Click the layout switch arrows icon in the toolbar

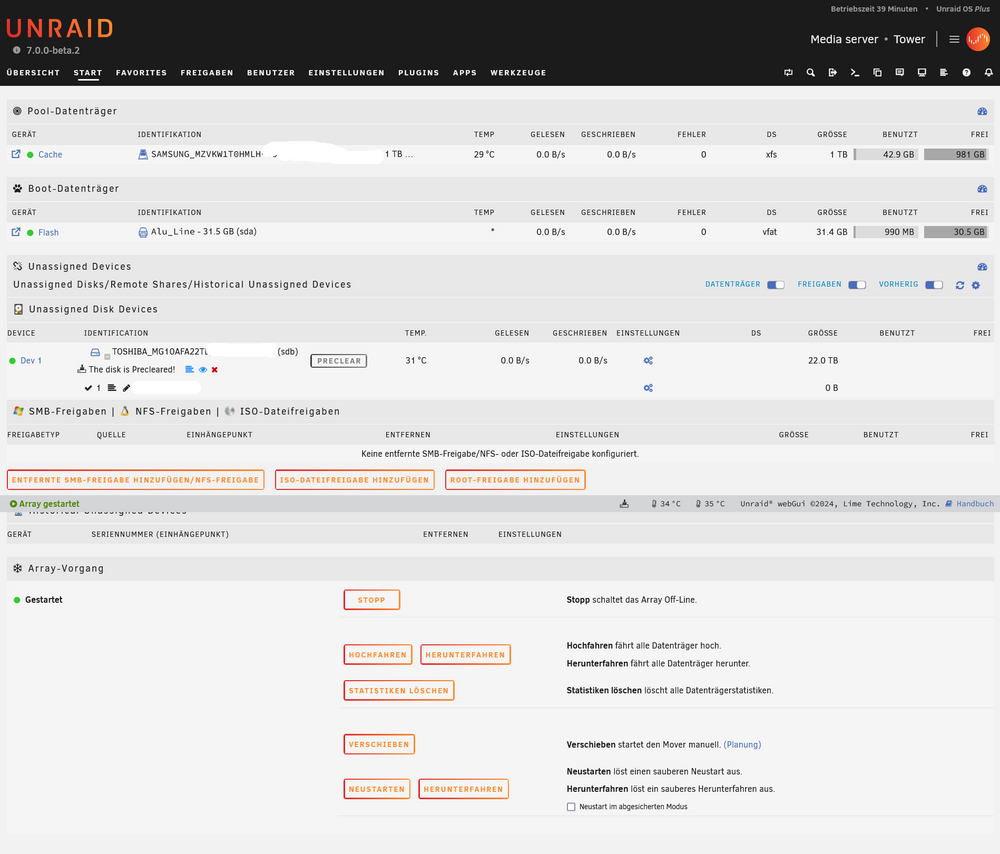point(788,73)
